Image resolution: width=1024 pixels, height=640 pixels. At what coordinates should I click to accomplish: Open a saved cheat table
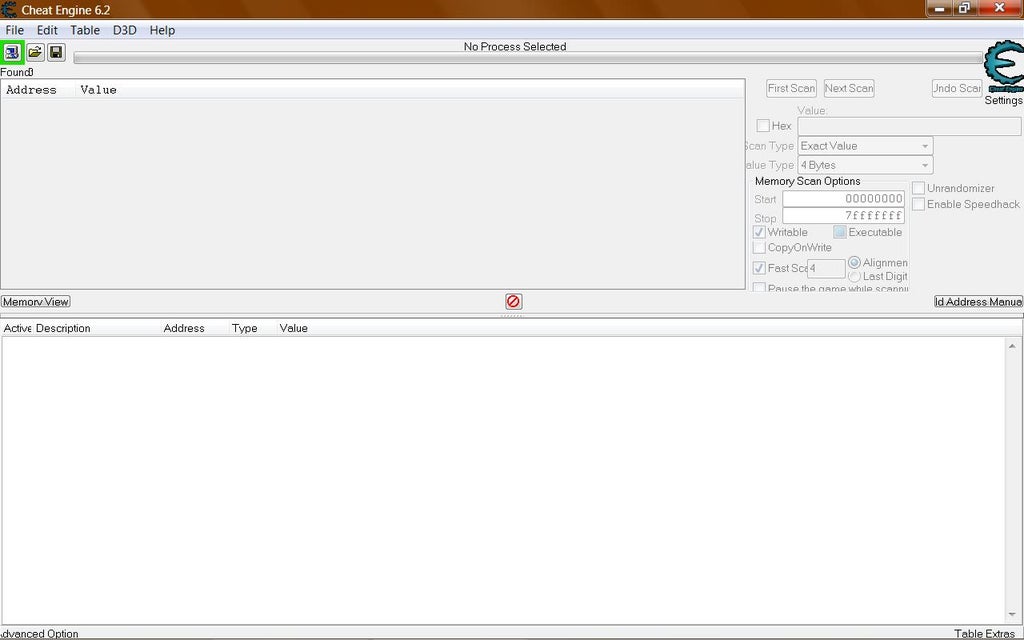pyautogui.click(x=35, y=51)
